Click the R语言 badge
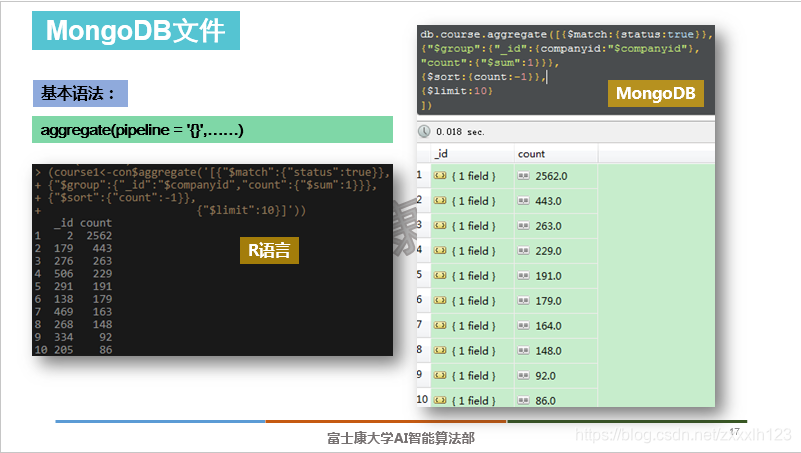 pyautogui.click(x=269, y=250)
